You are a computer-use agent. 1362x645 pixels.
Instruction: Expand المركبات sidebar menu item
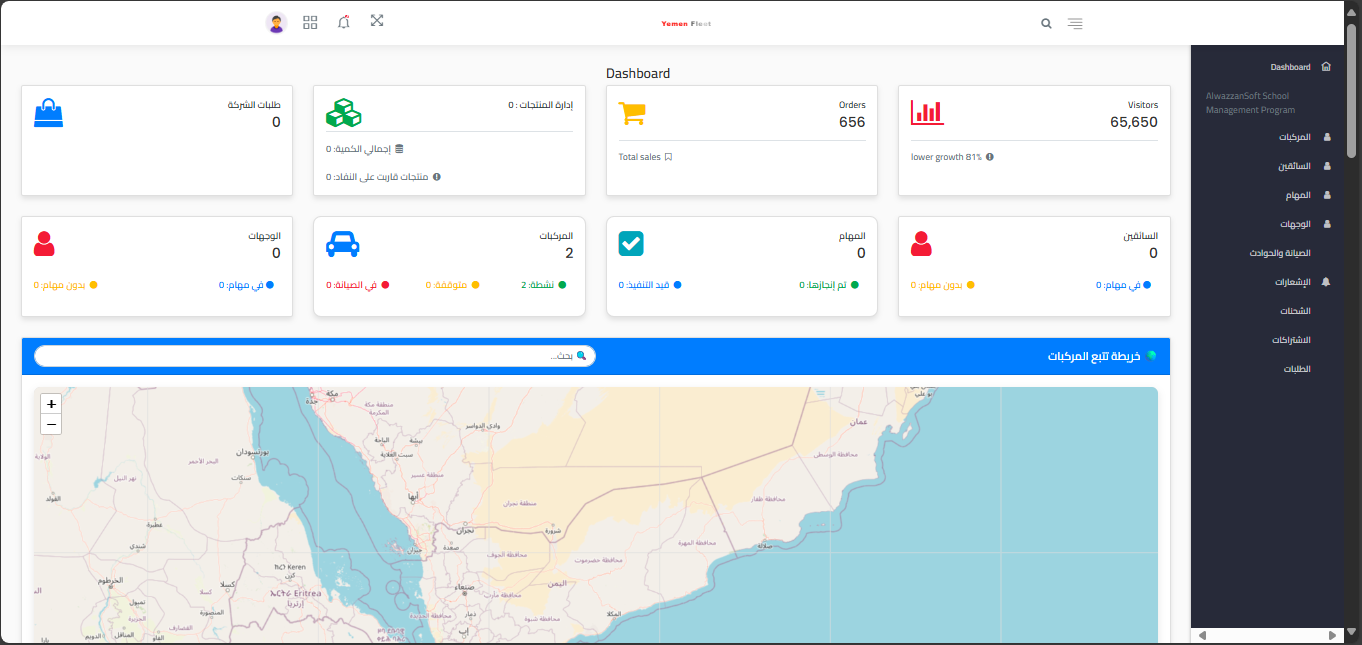click(x=1294, y=137)
